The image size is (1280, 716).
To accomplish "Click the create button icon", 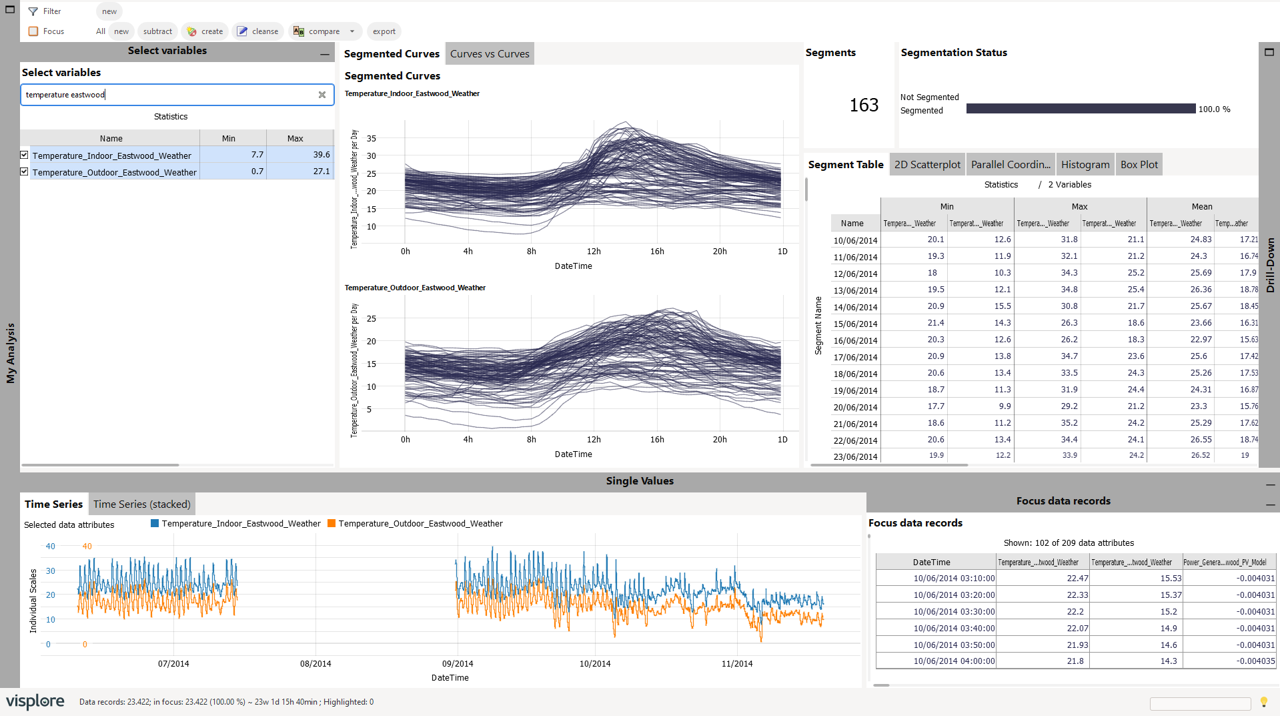I will 192,31.
